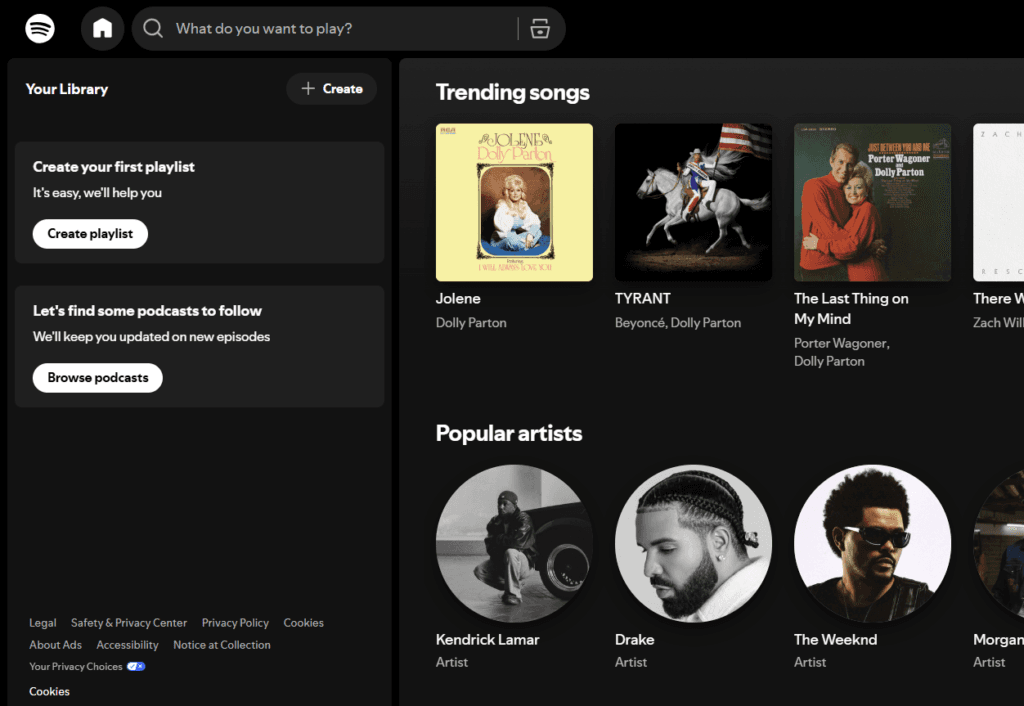Screen dimensions: 1024x706
Task: Click the Browse podcasts button
Action: coord(98,377)
